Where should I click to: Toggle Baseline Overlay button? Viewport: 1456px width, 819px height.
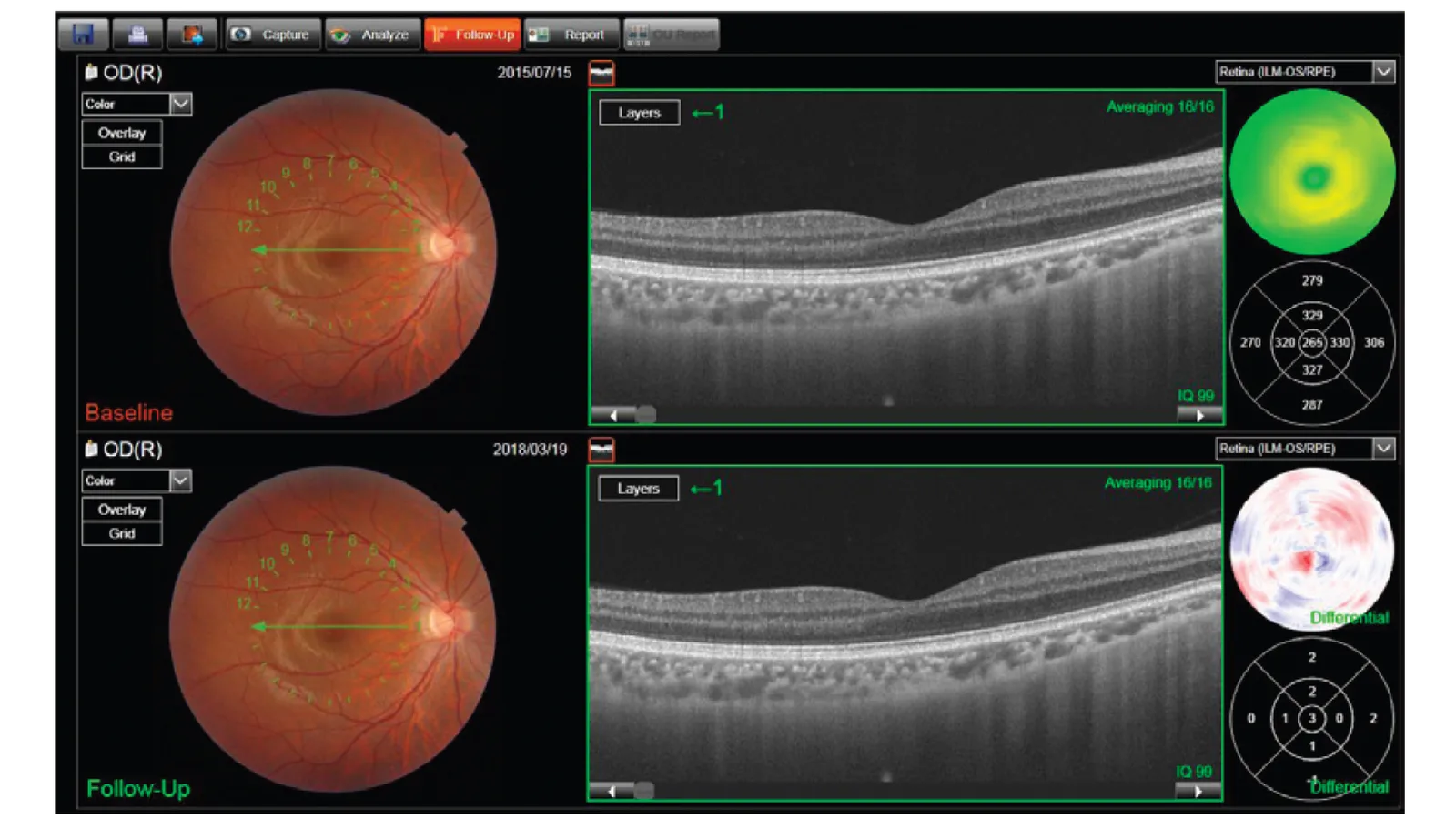(122, 133)
